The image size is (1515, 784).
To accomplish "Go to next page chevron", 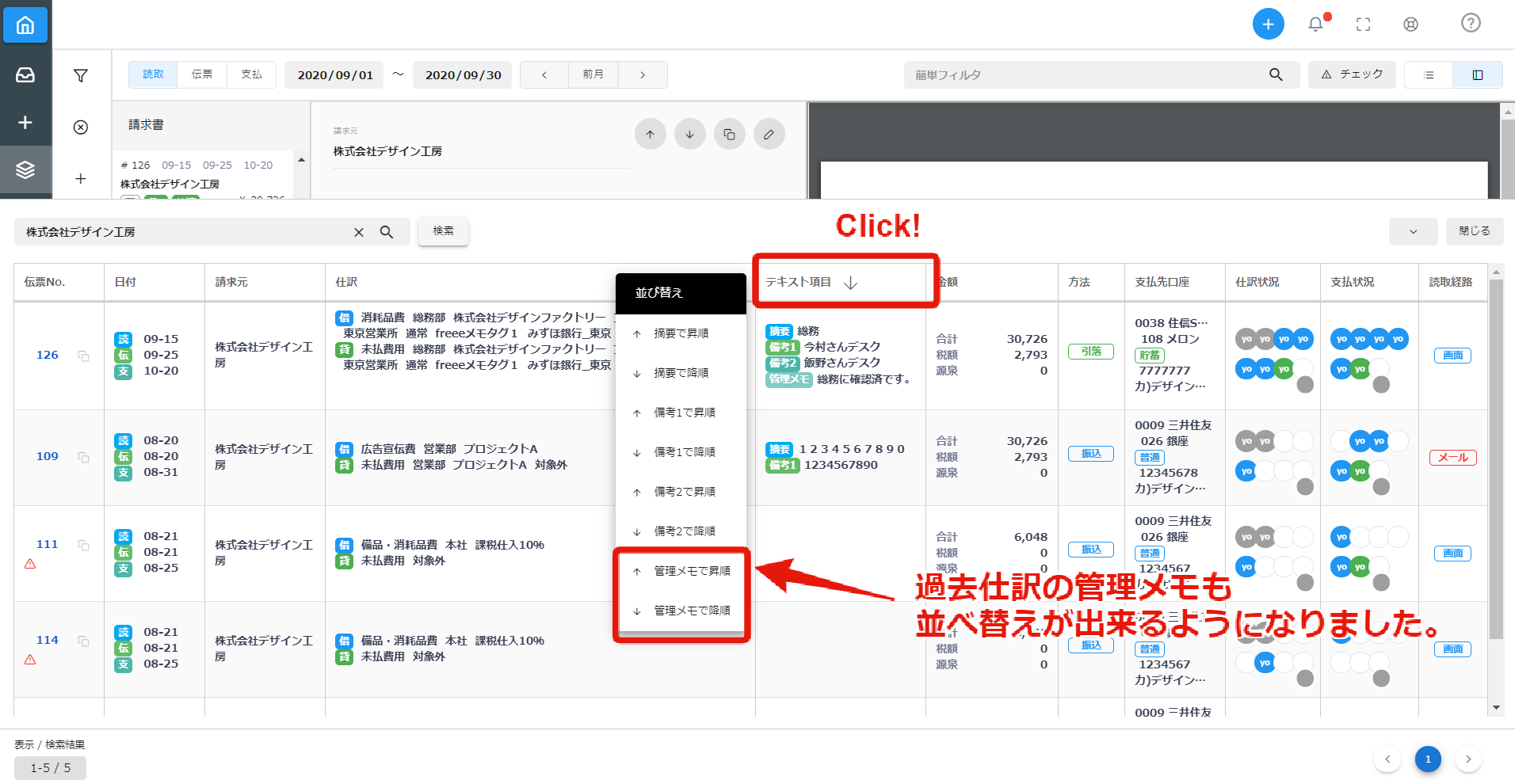I will pos(1468,759).
